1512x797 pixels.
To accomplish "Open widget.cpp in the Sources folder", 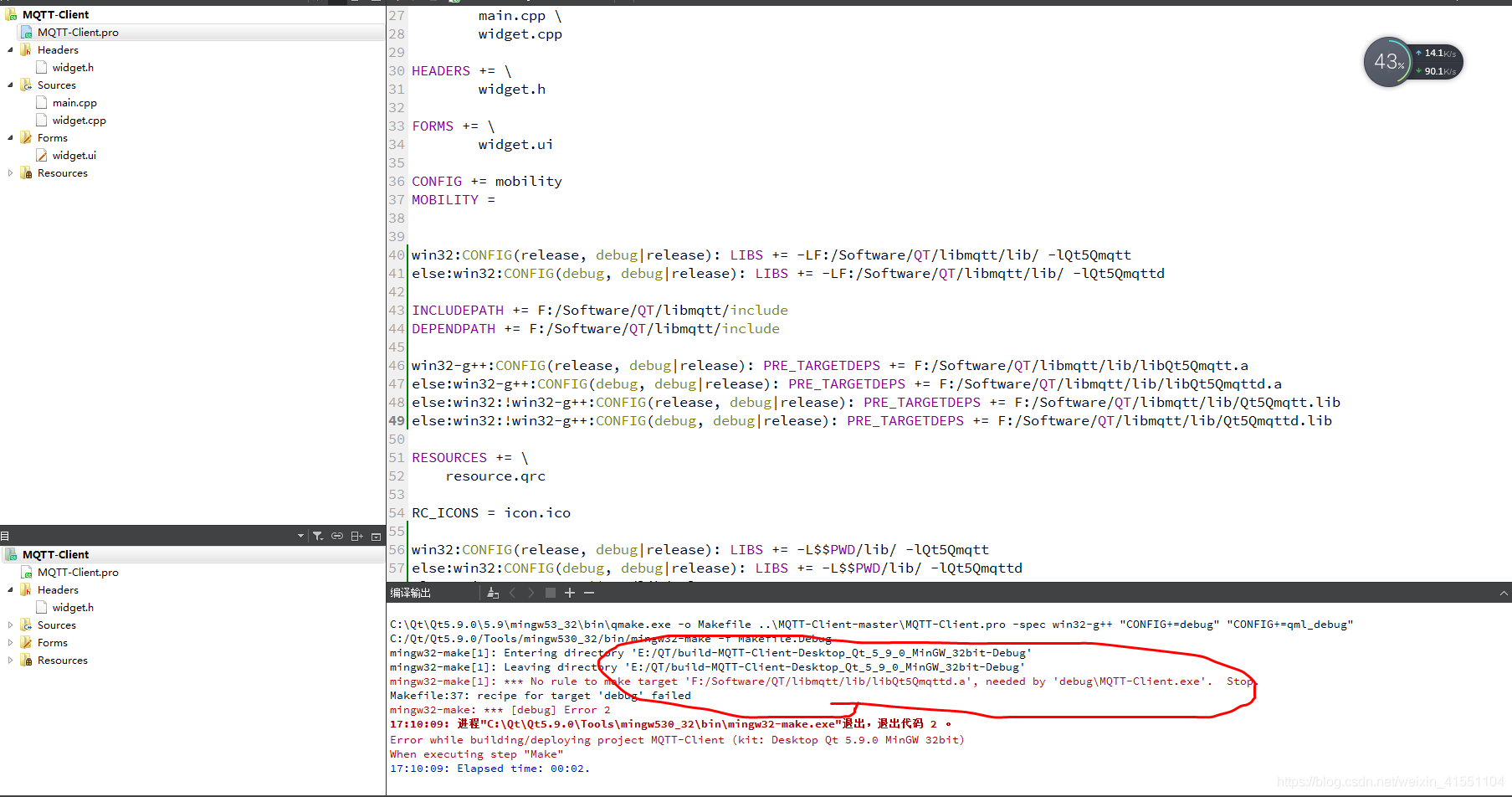I will 79,121.
